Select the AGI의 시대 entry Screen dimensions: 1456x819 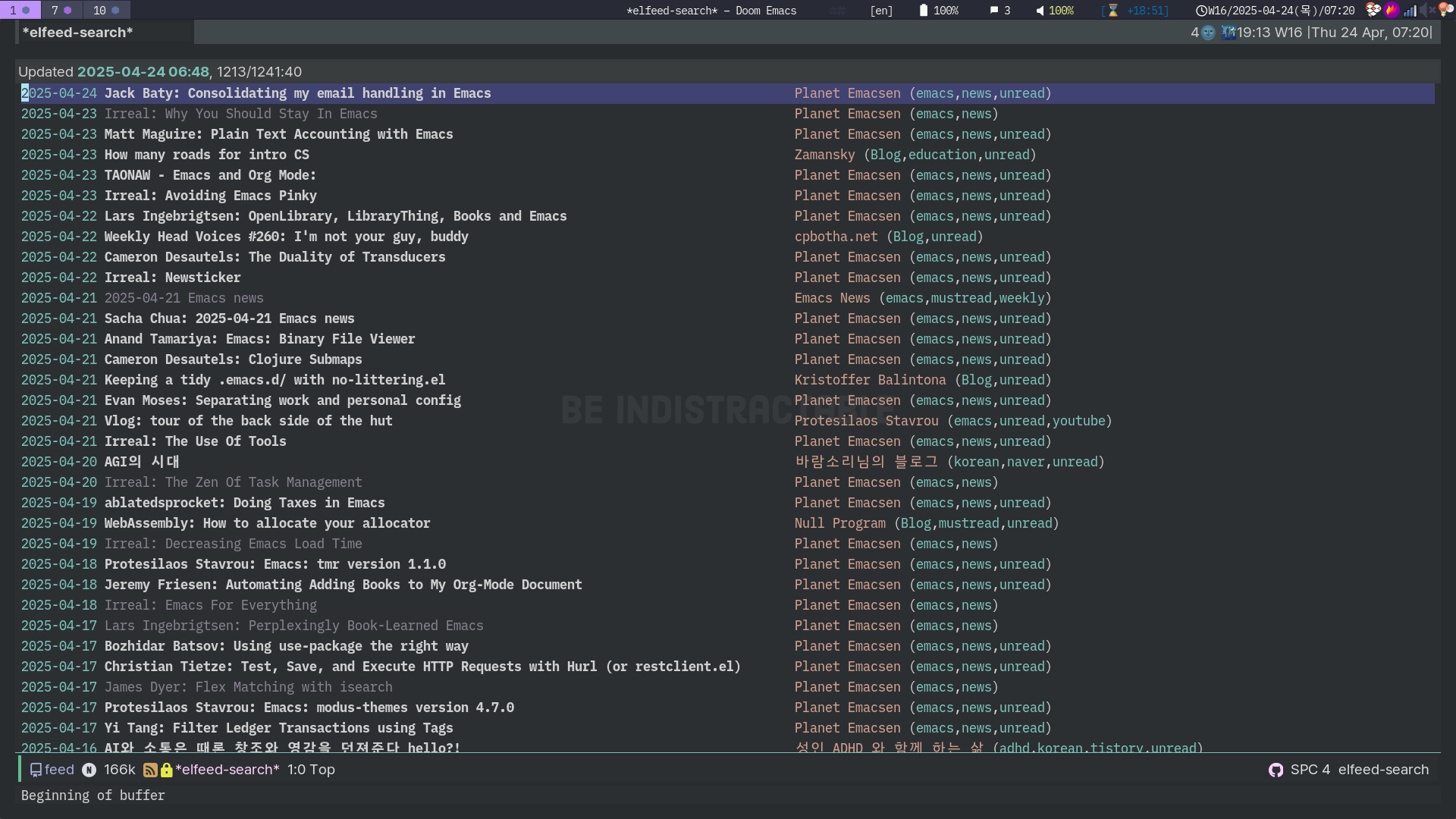pyautogui.click(x=141, y=462)
